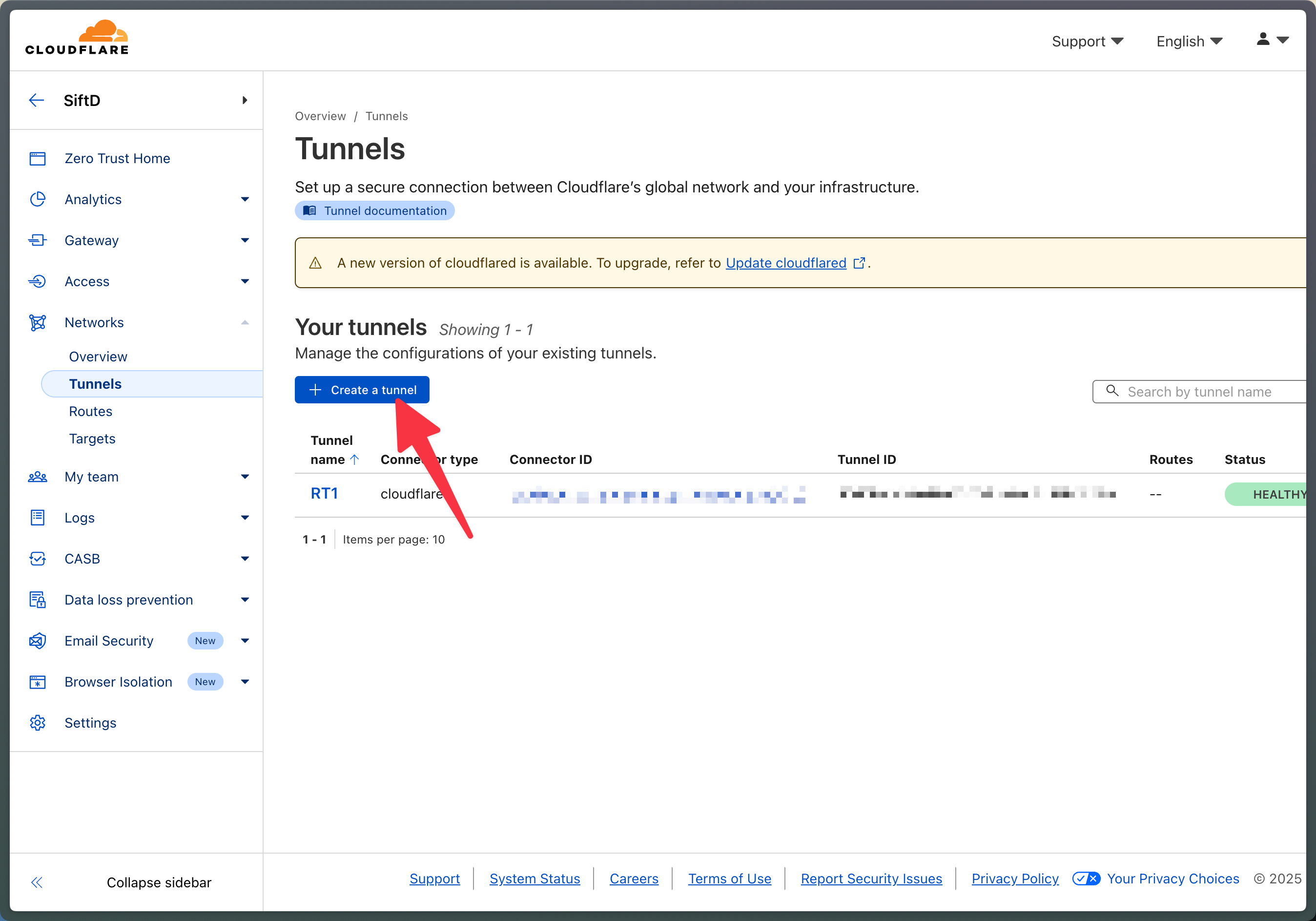The height and width of the screenshot is (921, 1316).
Task: Click the search by tunnel name field
Action: pyautogui.click(x=1204, y=391)
